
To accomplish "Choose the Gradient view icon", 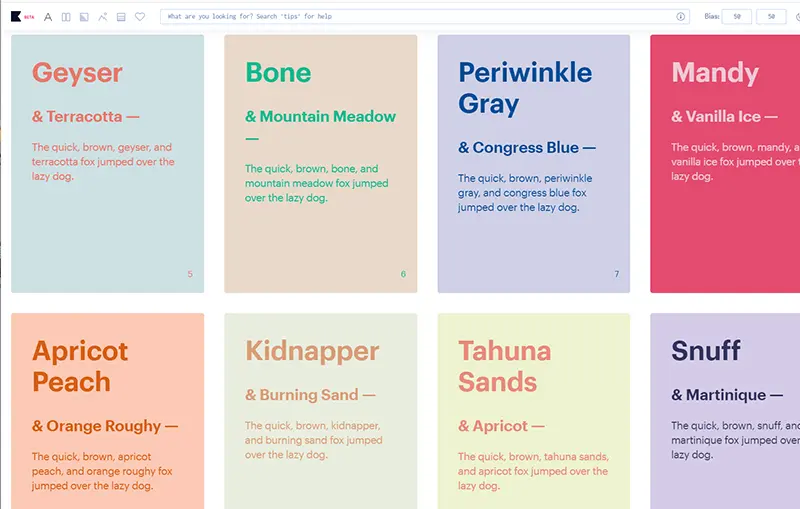I will point(102,17).
